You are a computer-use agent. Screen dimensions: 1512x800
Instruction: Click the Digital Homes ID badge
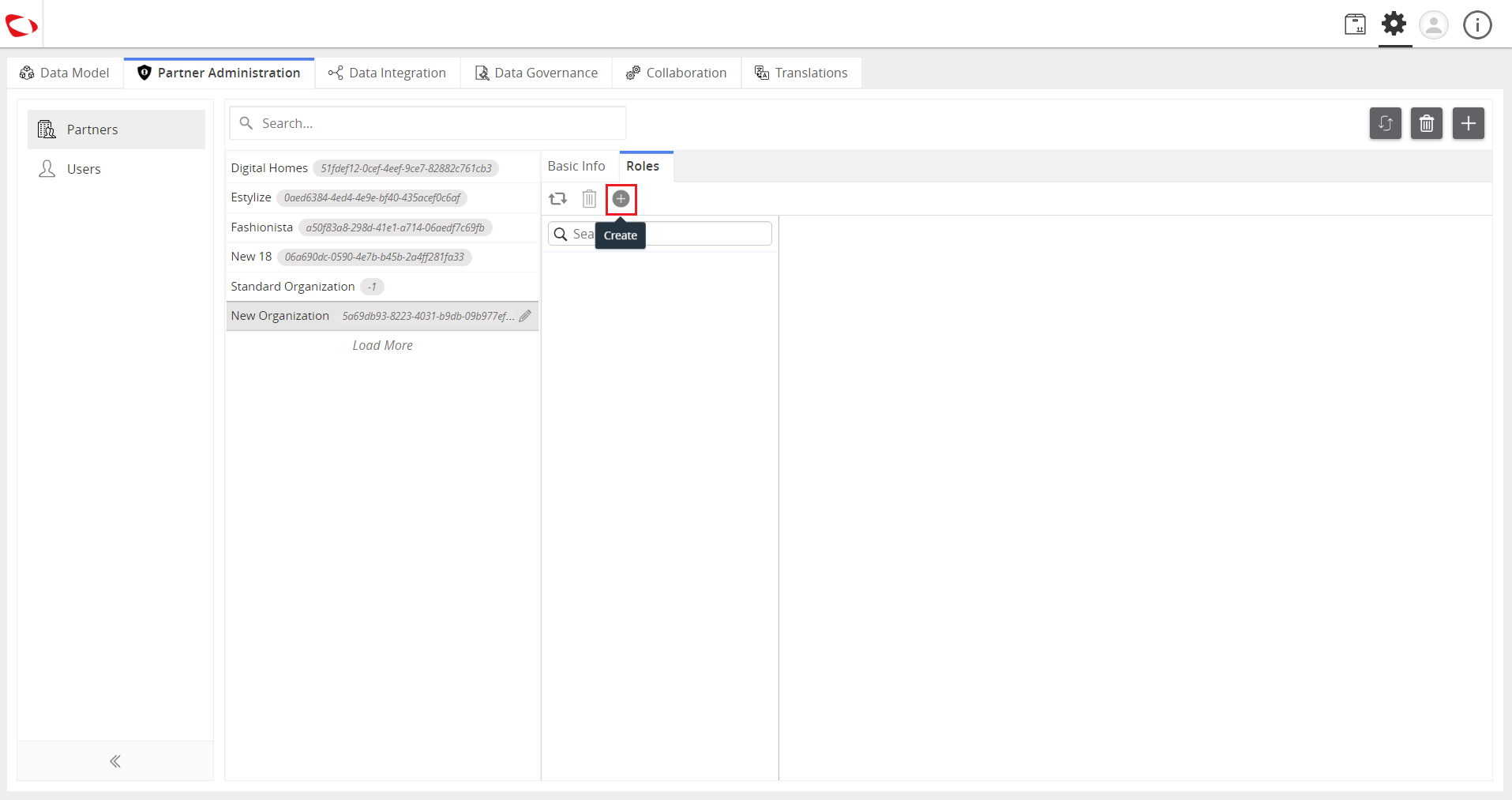(406, 168)
